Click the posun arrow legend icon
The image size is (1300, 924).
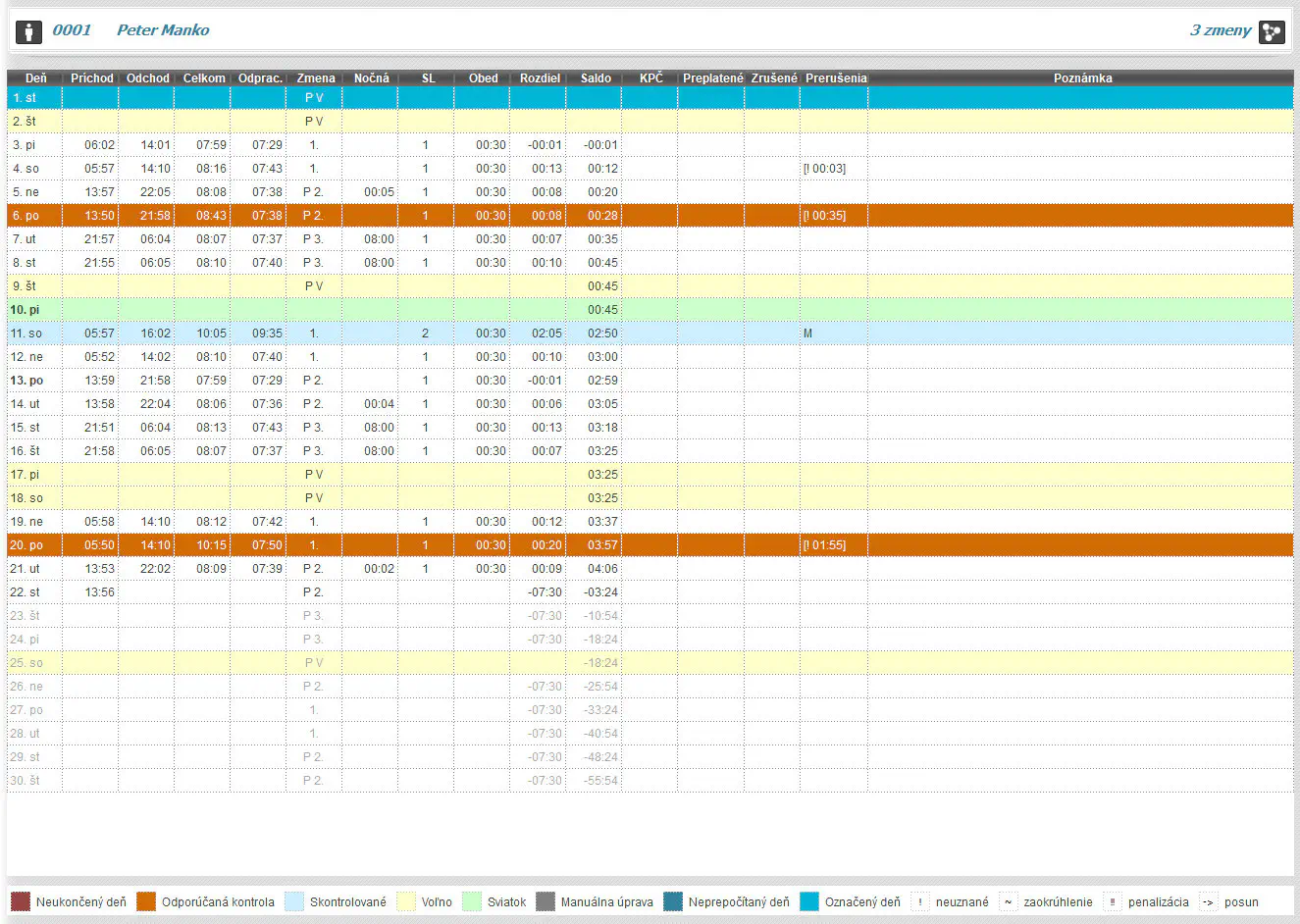1208,901
